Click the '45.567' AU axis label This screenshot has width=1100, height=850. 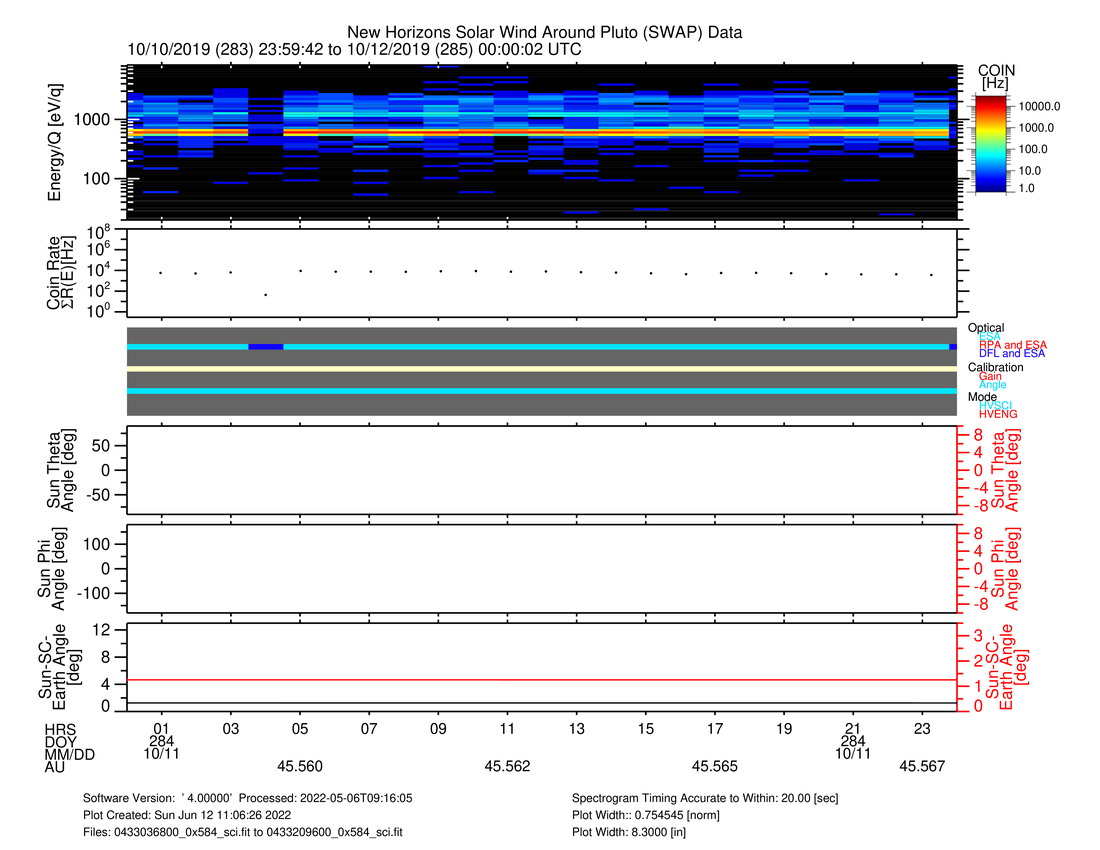pos(922,767)
